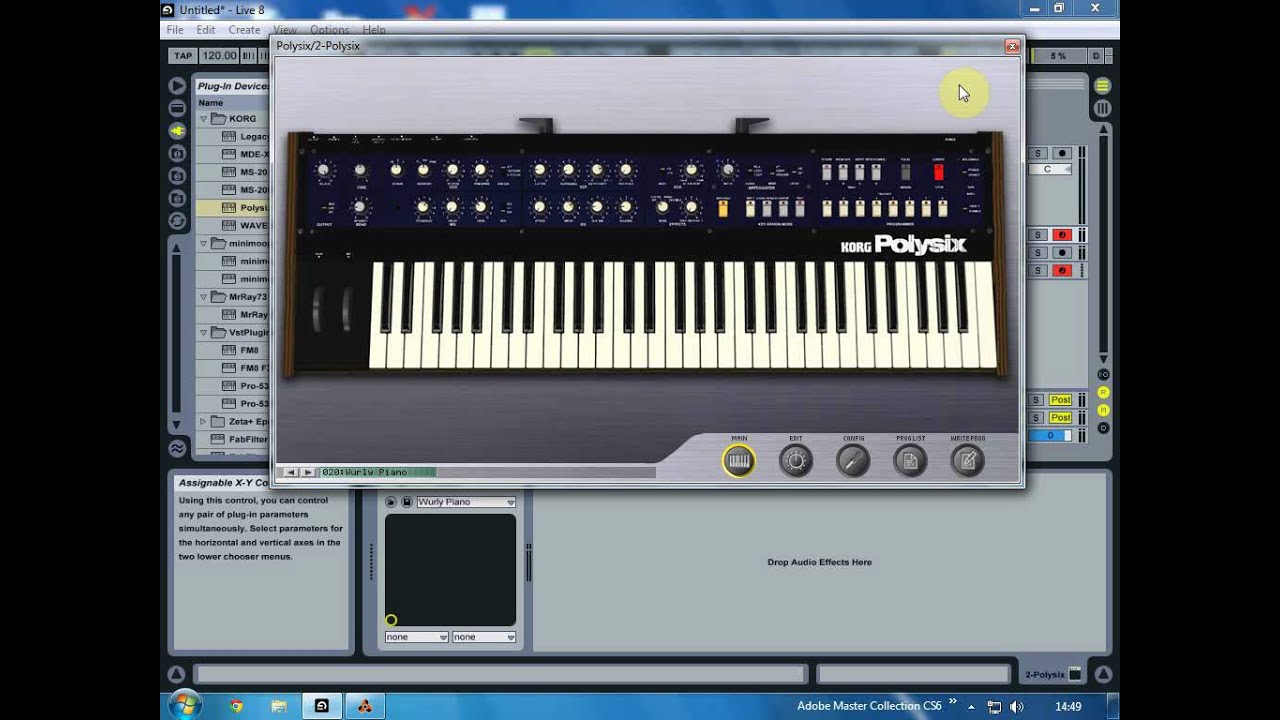
Task: Open the Wurly Piano preset chooser
Action: 466,502
